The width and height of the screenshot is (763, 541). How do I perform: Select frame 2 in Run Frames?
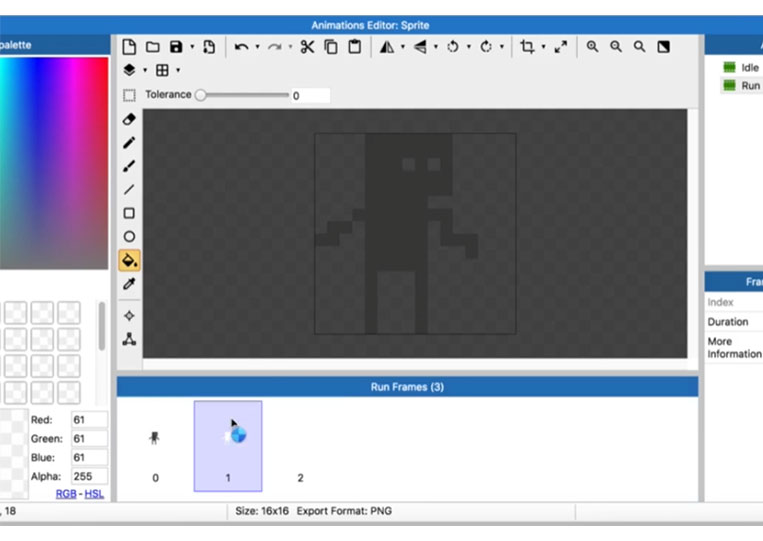pyautogui.click(x=300, y=446)
